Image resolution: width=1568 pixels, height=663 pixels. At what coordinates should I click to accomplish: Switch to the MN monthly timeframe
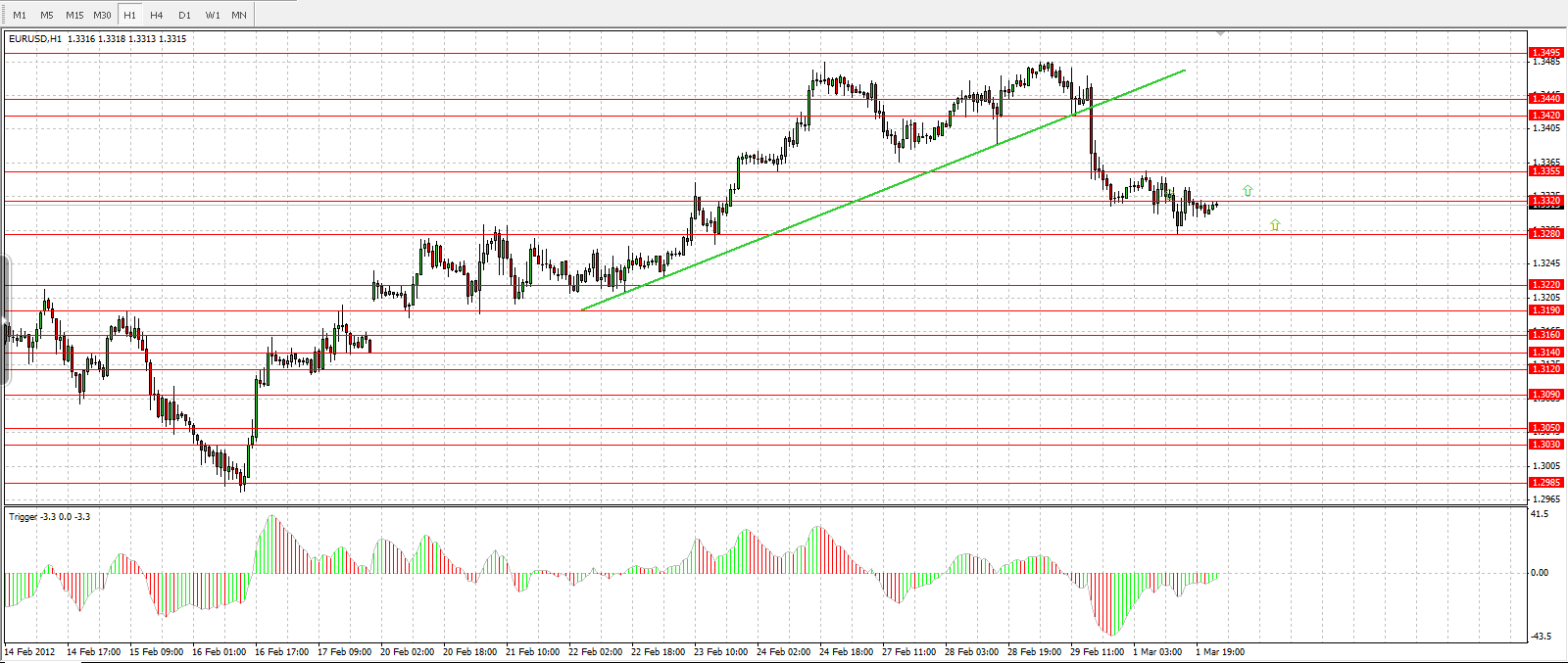pyautogui.click(x=239, y=15)
